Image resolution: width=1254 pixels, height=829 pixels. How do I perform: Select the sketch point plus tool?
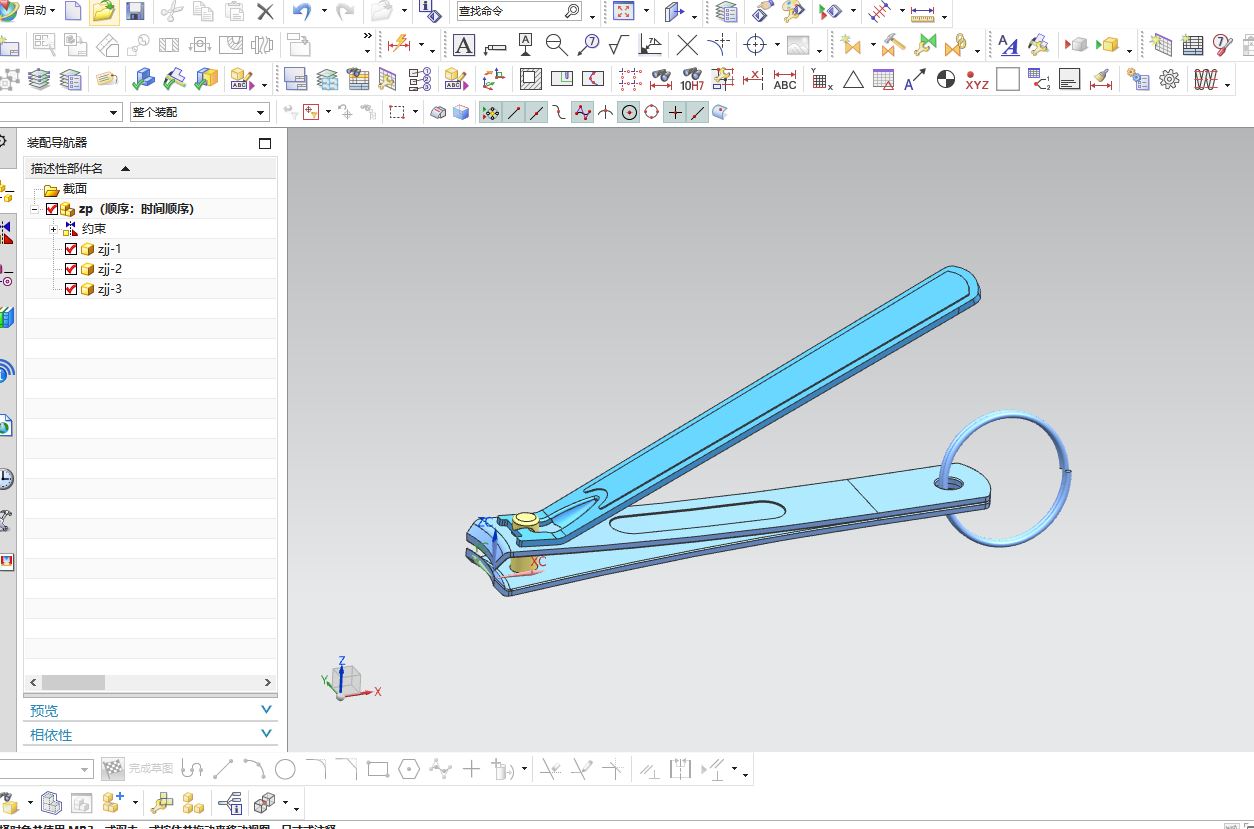pyautogui.click(x=471, y=769)
